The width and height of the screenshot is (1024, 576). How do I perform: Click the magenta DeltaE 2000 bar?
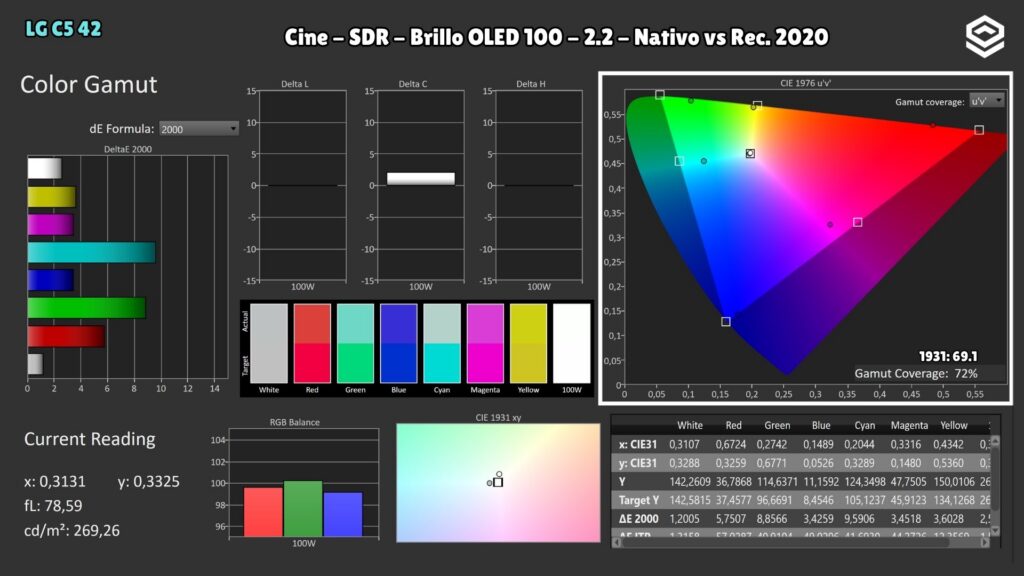tap(50, 225)
